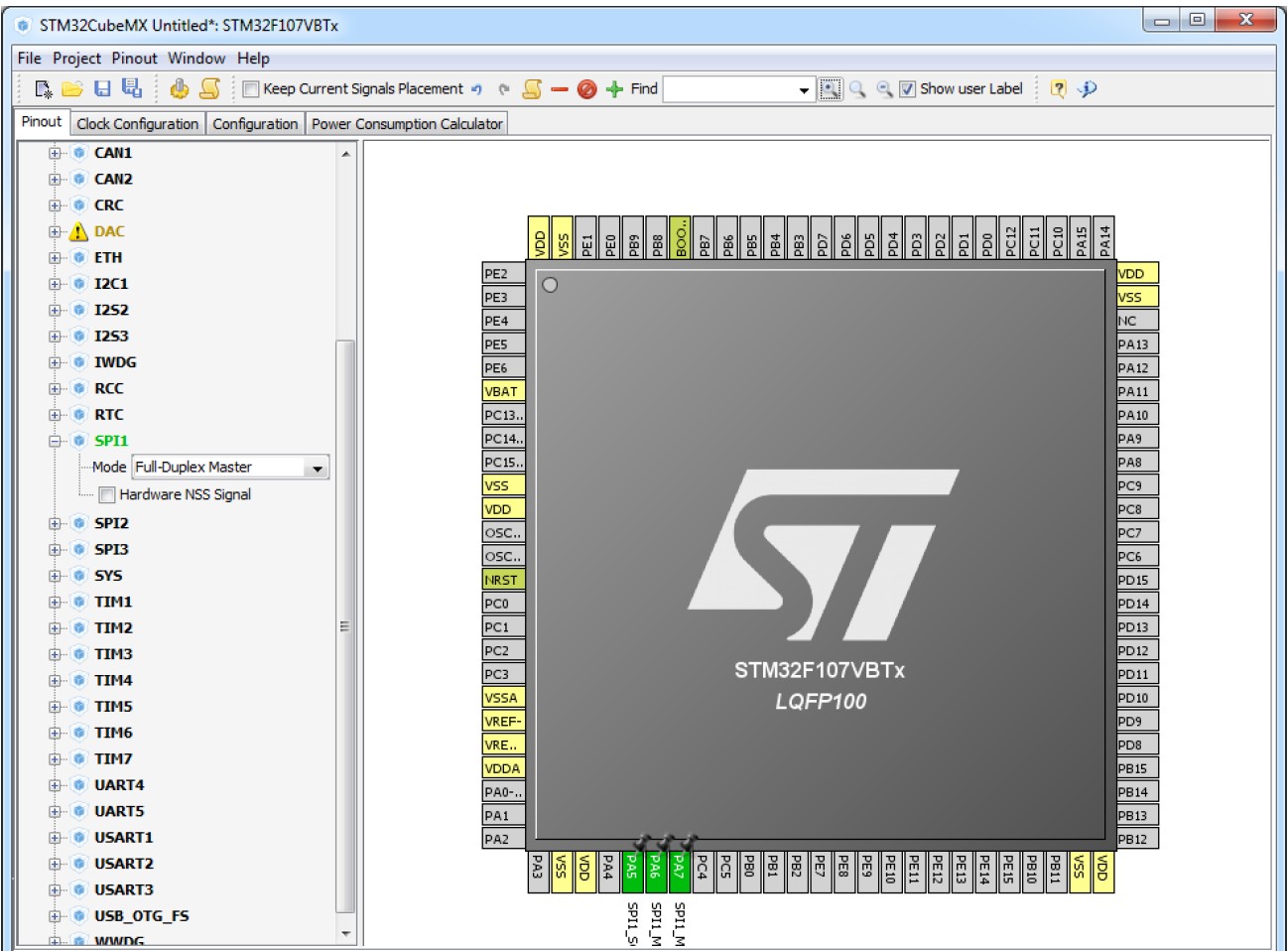The width and height of the screenshot is (1288, 951).
Task: Click the Generate Code gear icon
Action: [180, 89]
